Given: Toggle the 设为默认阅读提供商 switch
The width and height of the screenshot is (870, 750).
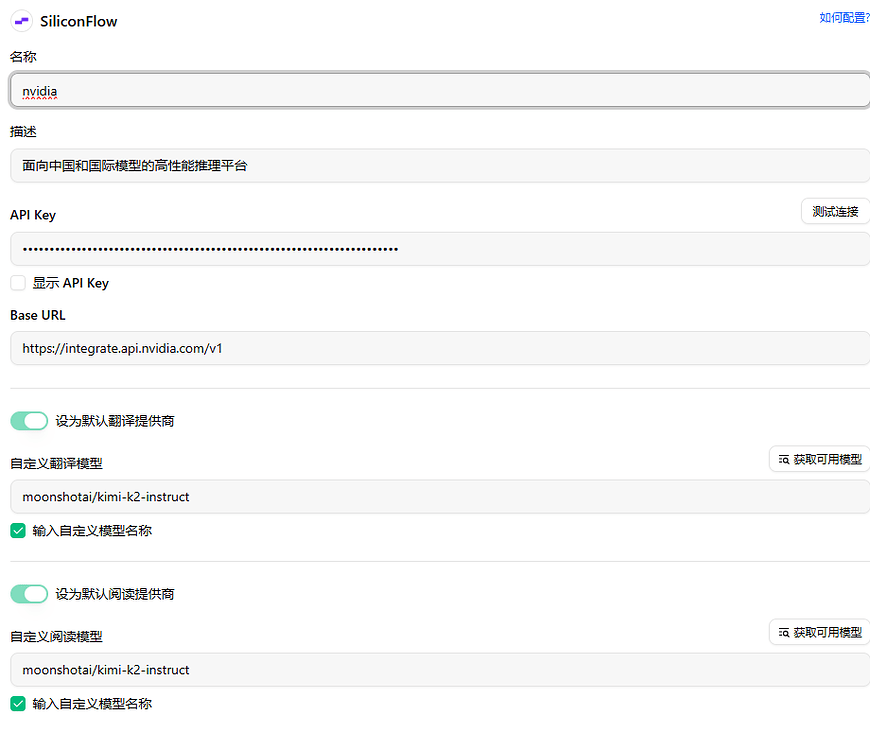Looking at the screenshot, I should point(29,594).
